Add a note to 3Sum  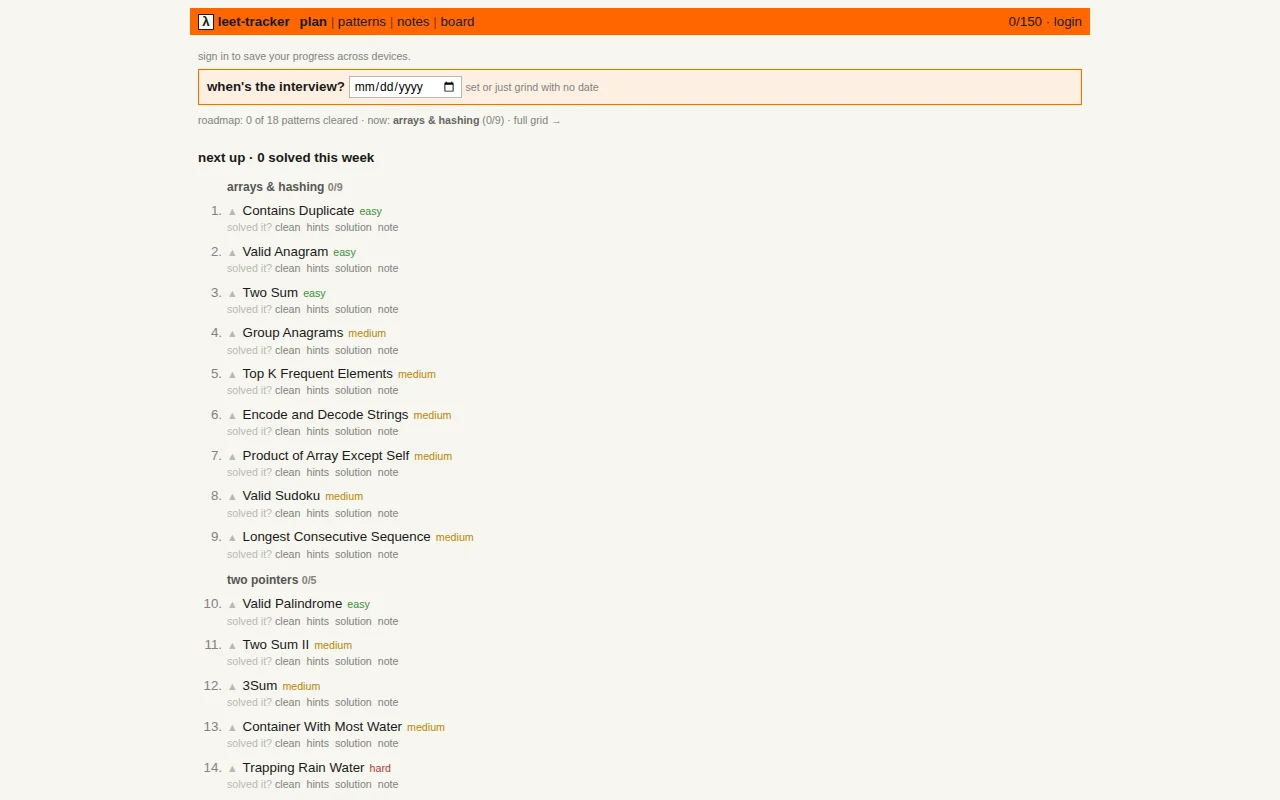pos(388,703)
